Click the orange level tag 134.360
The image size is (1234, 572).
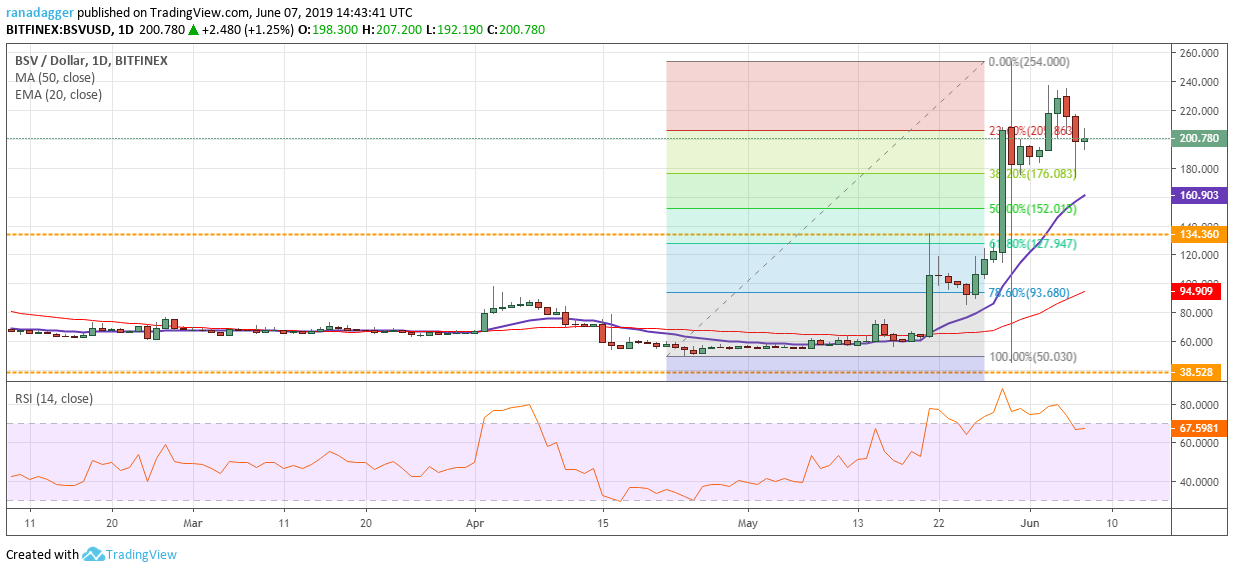[1198, 234]
